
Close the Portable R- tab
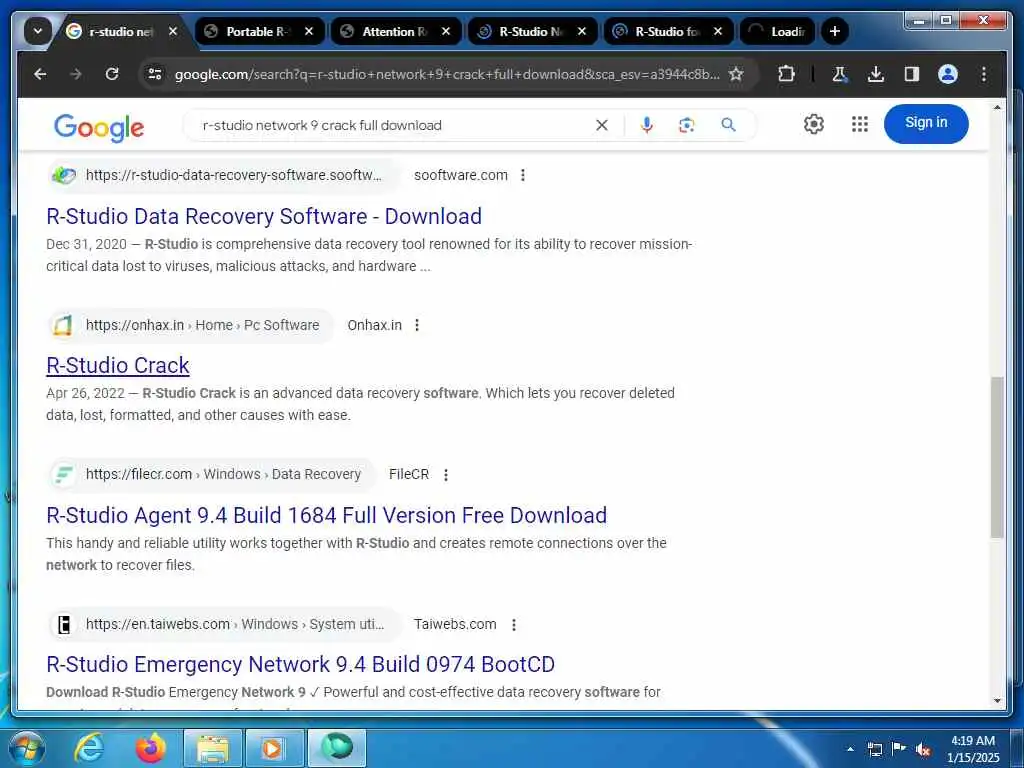pyautogui.click(x=310, y=31)
